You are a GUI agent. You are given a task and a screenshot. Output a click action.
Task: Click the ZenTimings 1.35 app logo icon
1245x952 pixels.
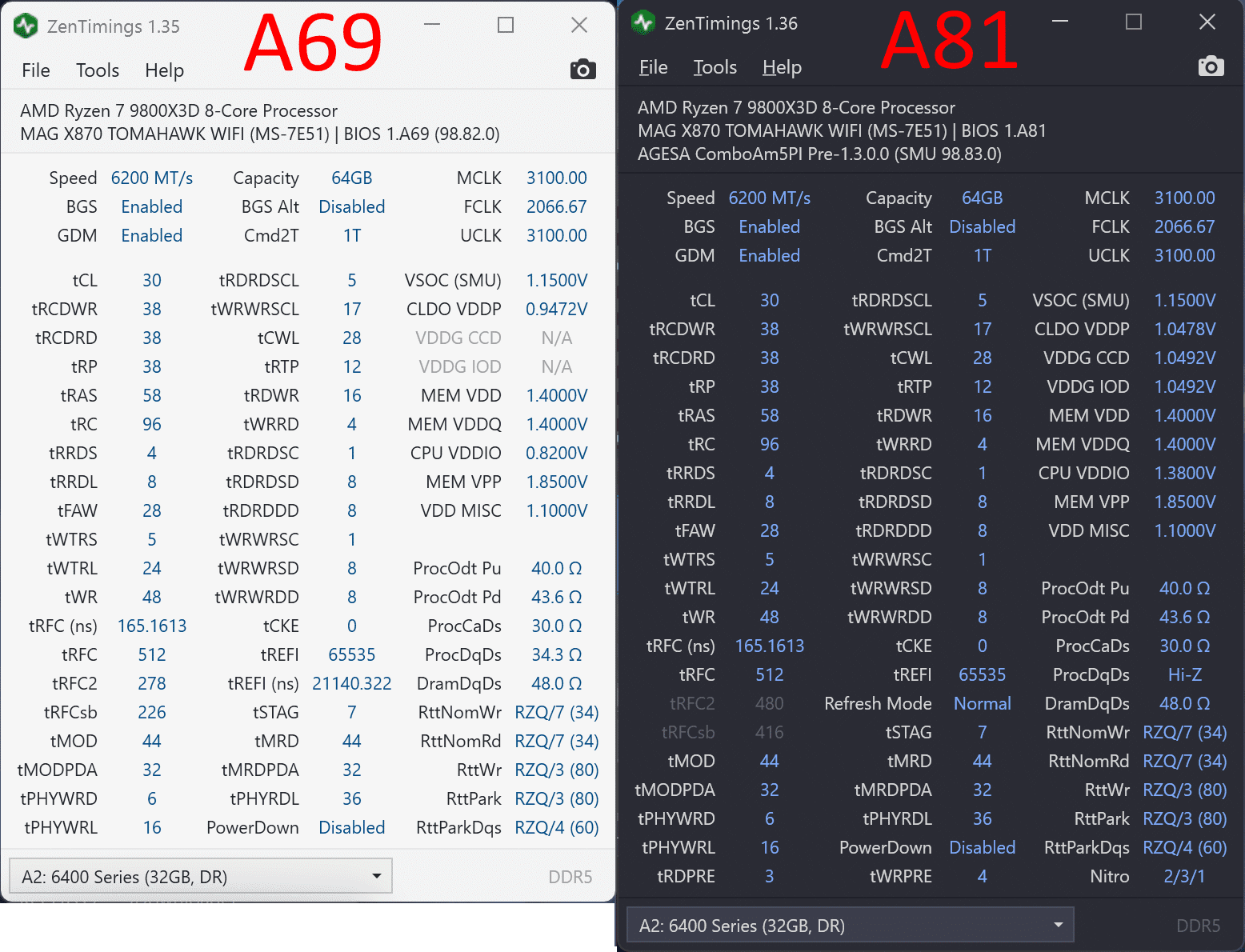pyautogui.click(x=26, y=26)
